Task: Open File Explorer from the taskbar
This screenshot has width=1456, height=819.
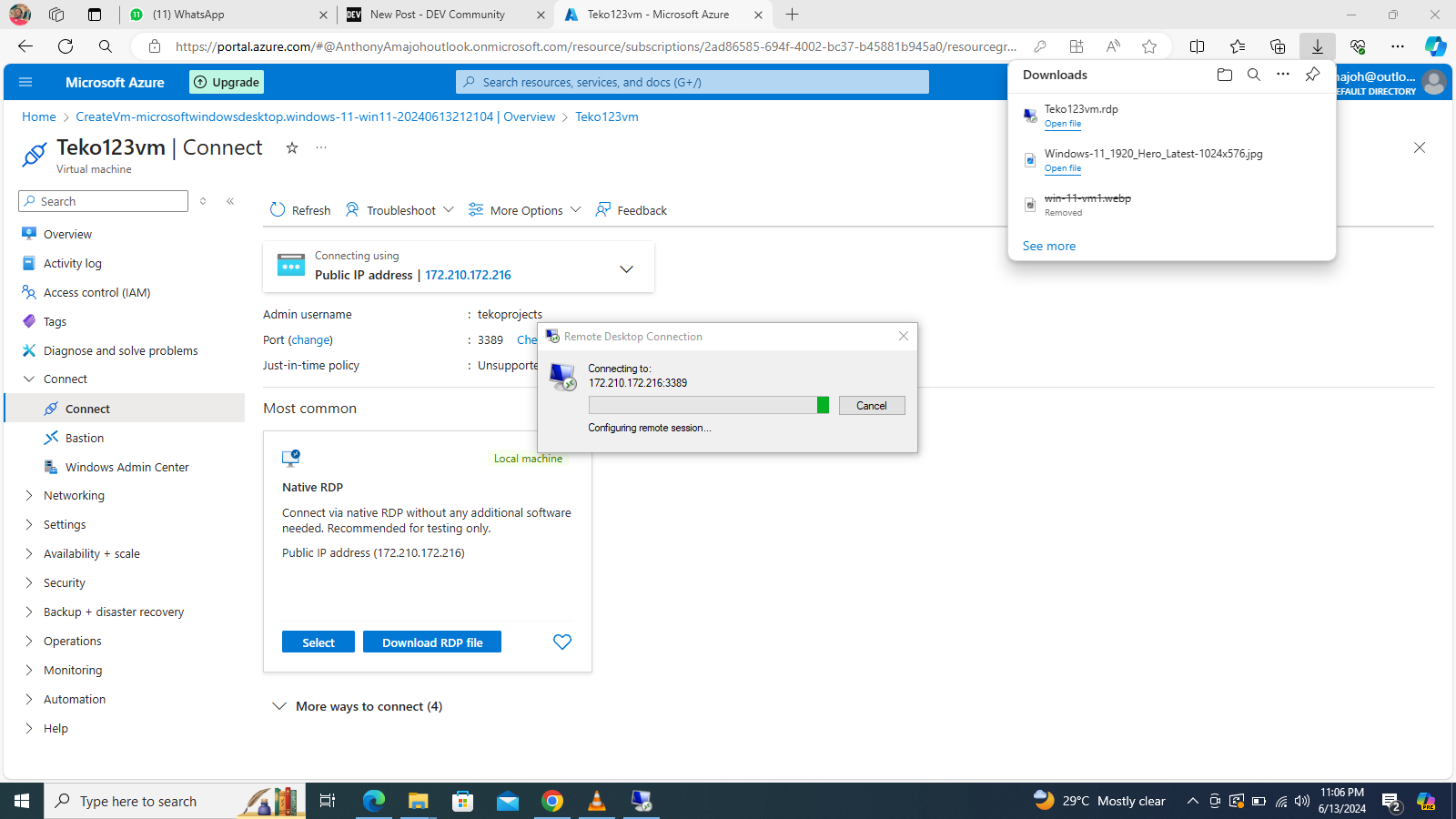Action: click(418, 801)
